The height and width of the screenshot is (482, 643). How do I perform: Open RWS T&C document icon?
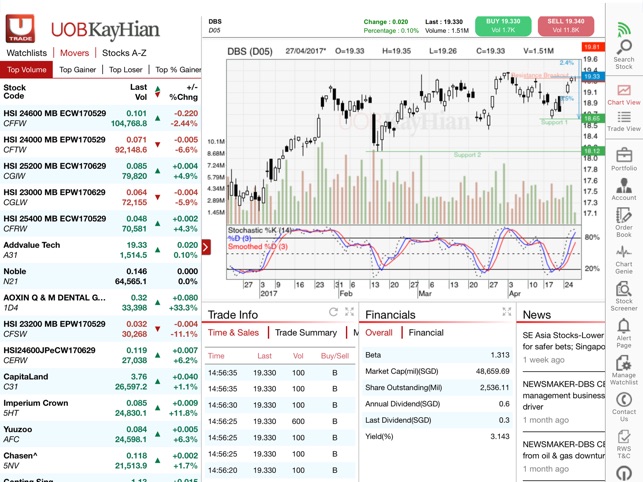point(624,444)
